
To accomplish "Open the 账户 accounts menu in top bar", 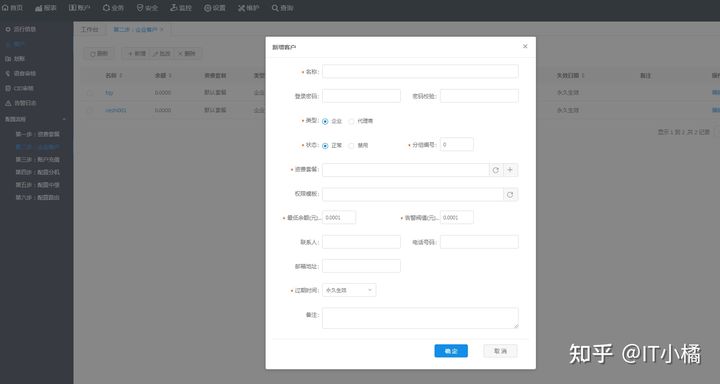I will (79, 8).
